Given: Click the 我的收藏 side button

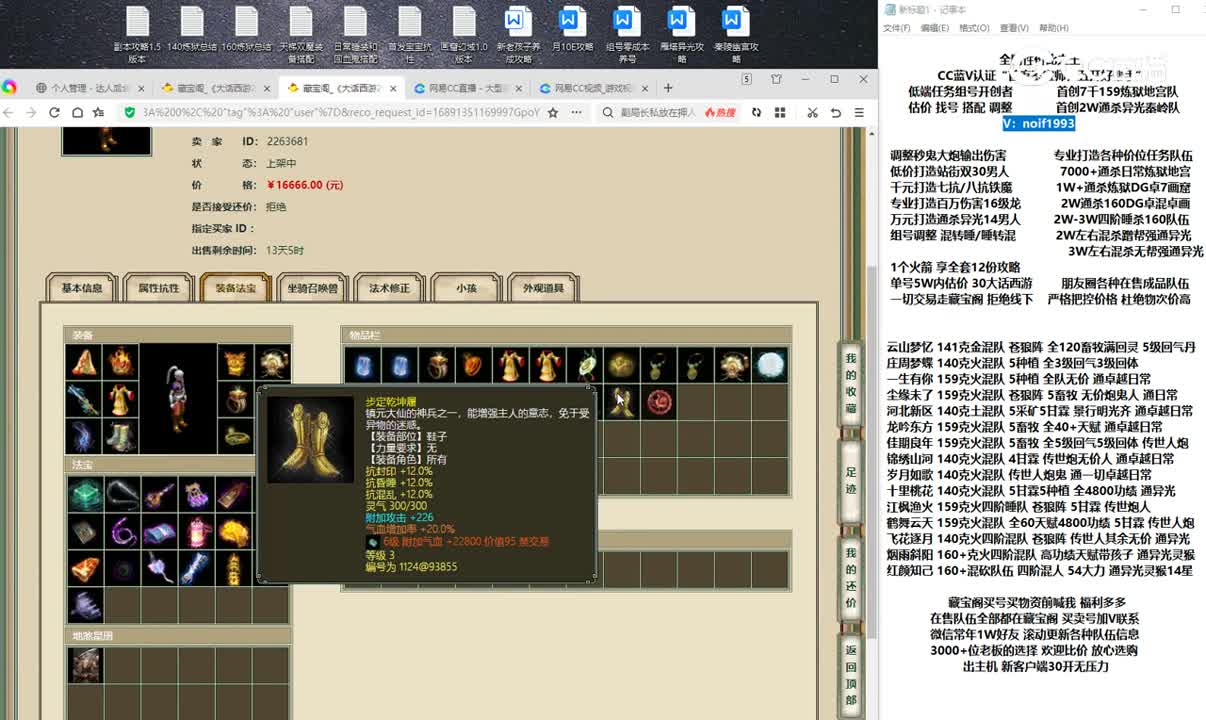Looking at the screenshot, I should [x=851, y=382].
